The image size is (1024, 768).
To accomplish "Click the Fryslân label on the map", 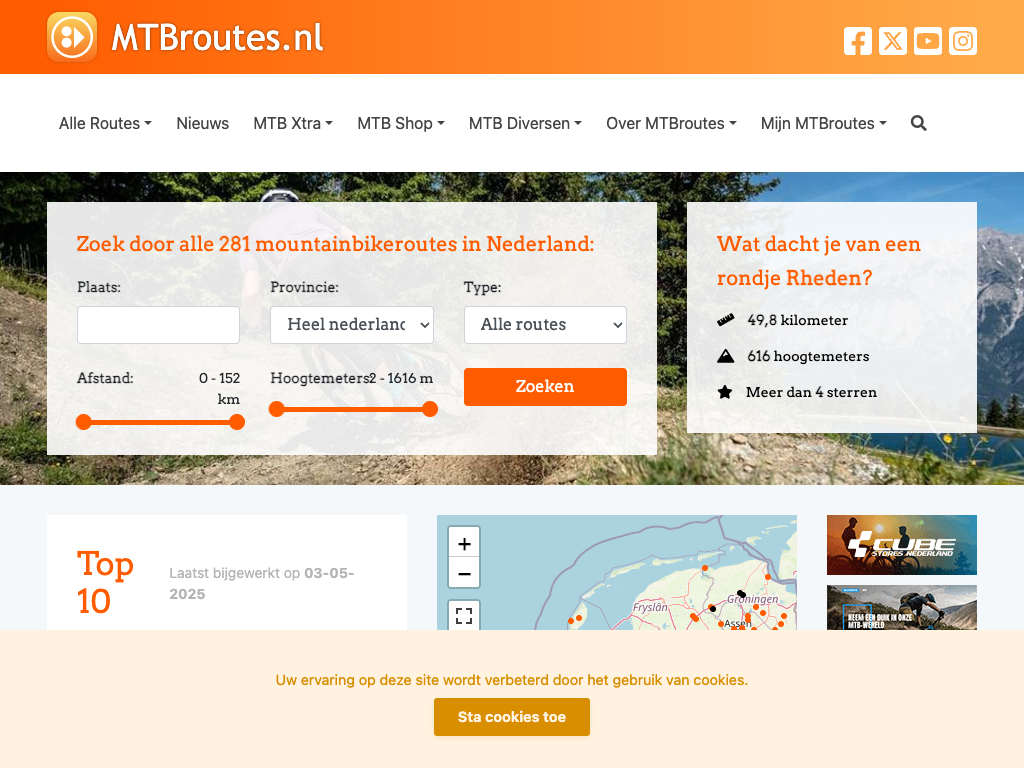I will pos(650,607).
